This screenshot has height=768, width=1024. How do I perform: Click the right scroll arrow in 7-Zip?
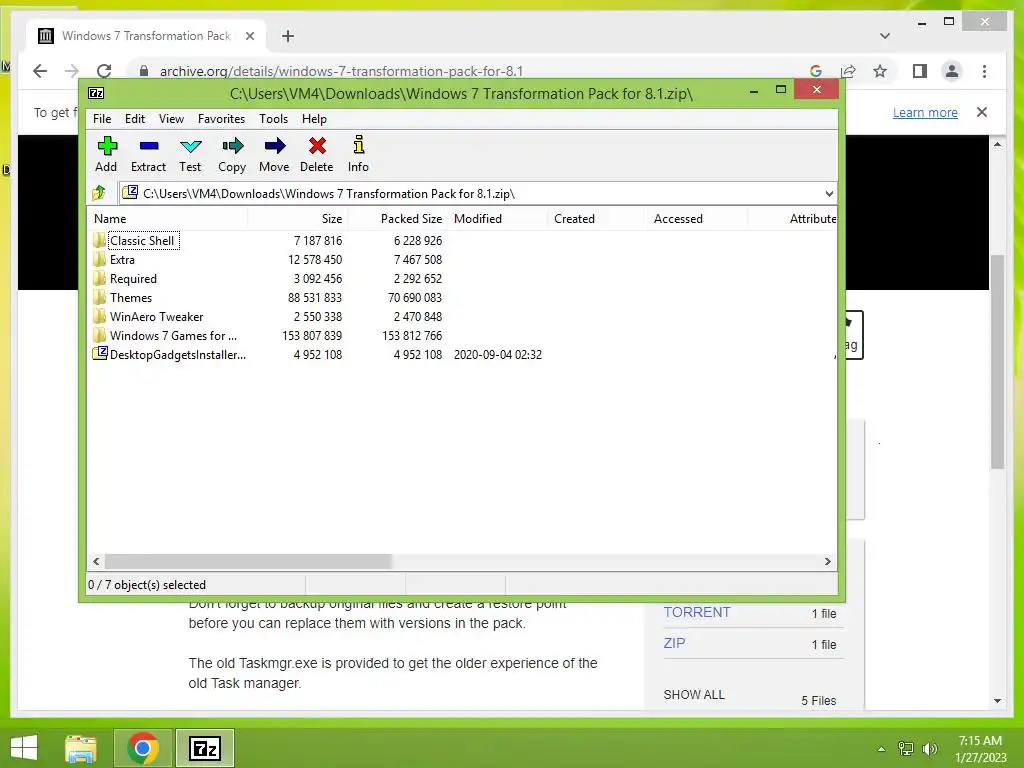click(x=828, y=561)
